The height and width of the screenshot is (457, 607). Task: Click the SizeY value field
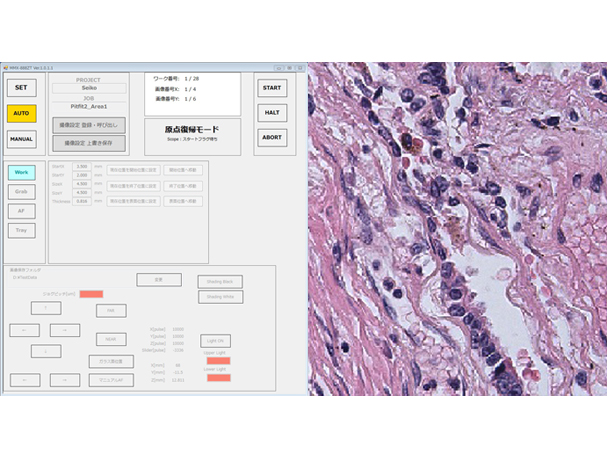coord(82,192)
